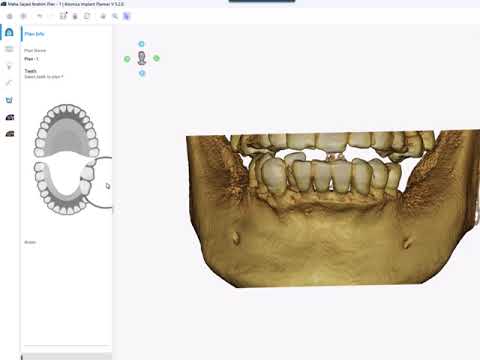Open the blue guide icon in the left sidebar
The width and height of the screenshot is (480, 360).
[9, 100]
